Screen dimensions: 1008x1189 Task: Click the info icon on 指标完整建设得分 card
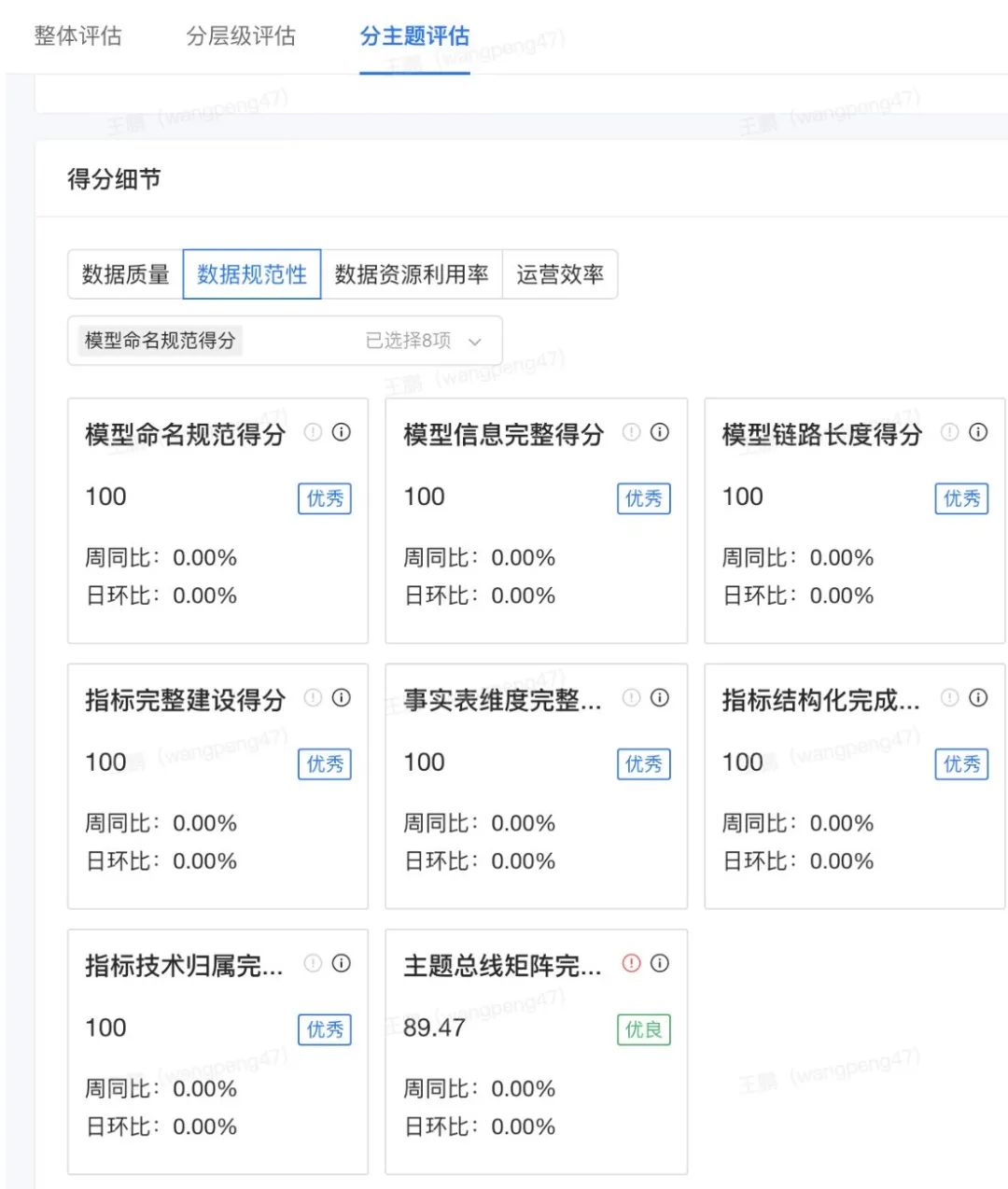click(x=342, y=698)
